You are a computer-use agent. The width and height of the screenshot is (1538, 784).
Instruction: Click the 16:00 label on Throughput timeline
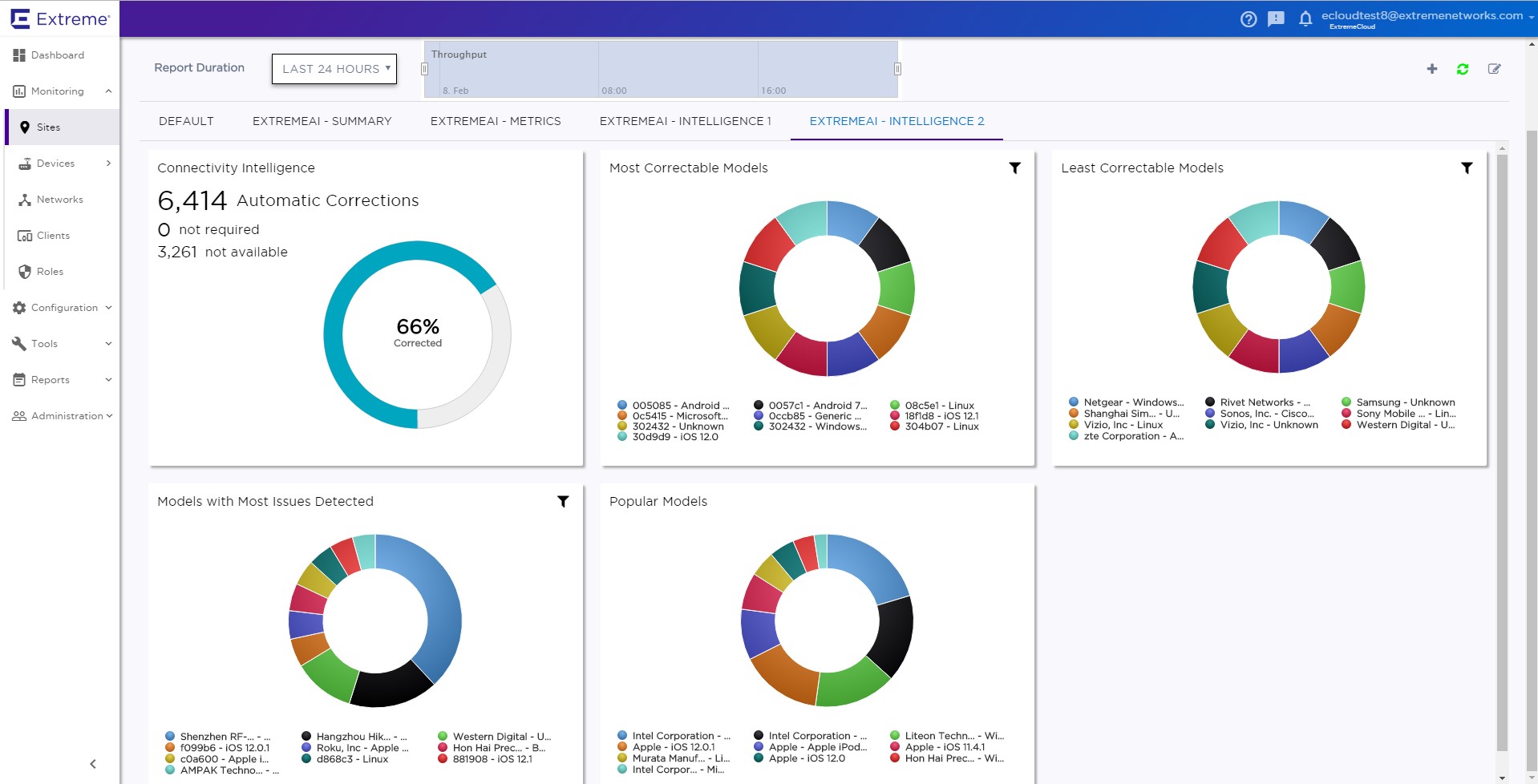pos(774,91)
